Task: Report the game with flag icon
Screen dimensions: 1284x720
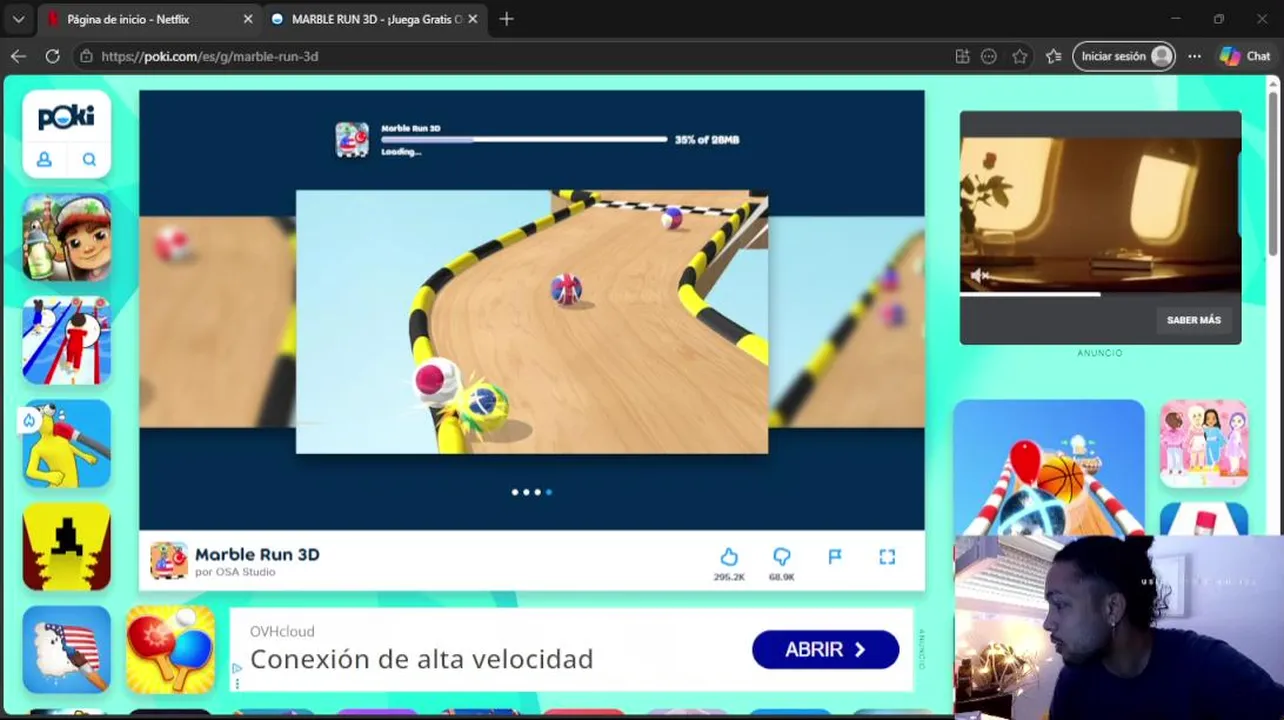Action: [835, 557]
